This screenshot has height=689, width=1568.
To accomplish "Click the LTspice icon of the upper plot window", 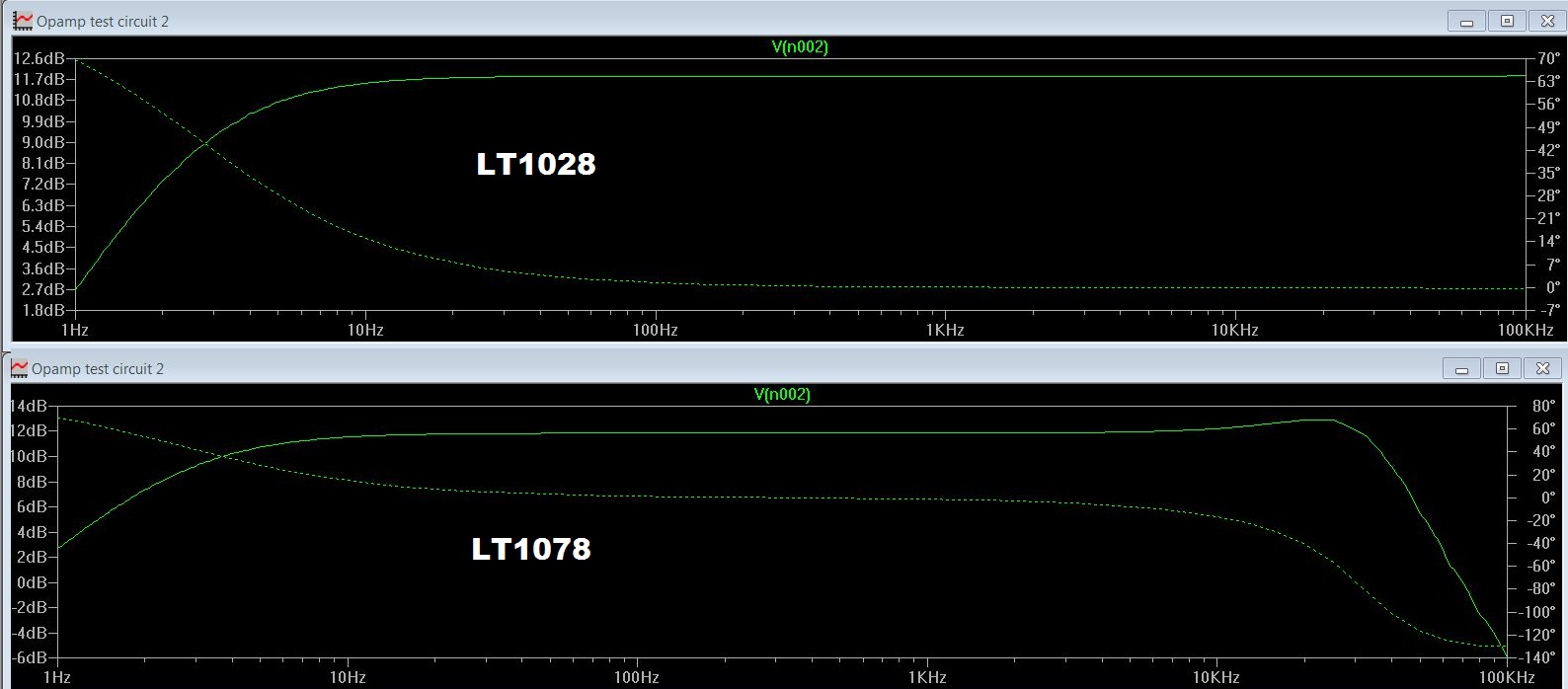I will (x=23, y=21).
